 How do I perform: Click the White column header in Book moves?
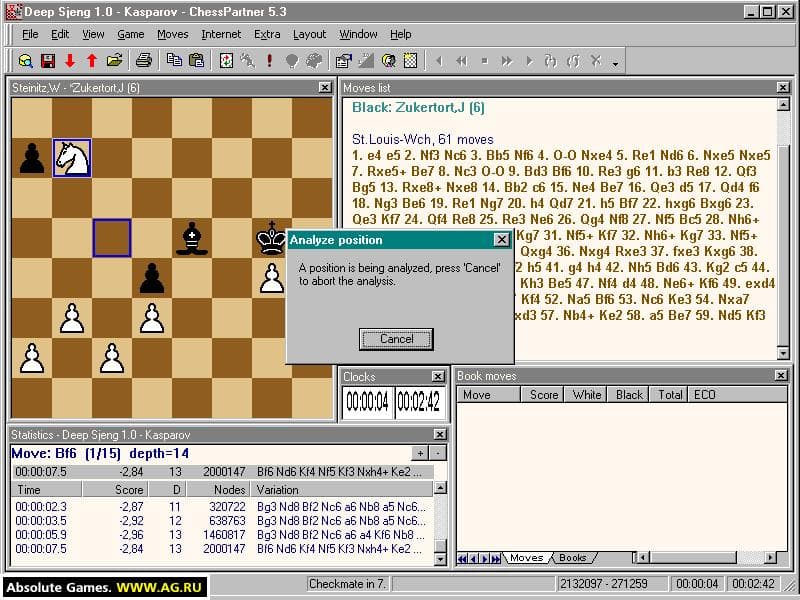(x=586, y=394)
